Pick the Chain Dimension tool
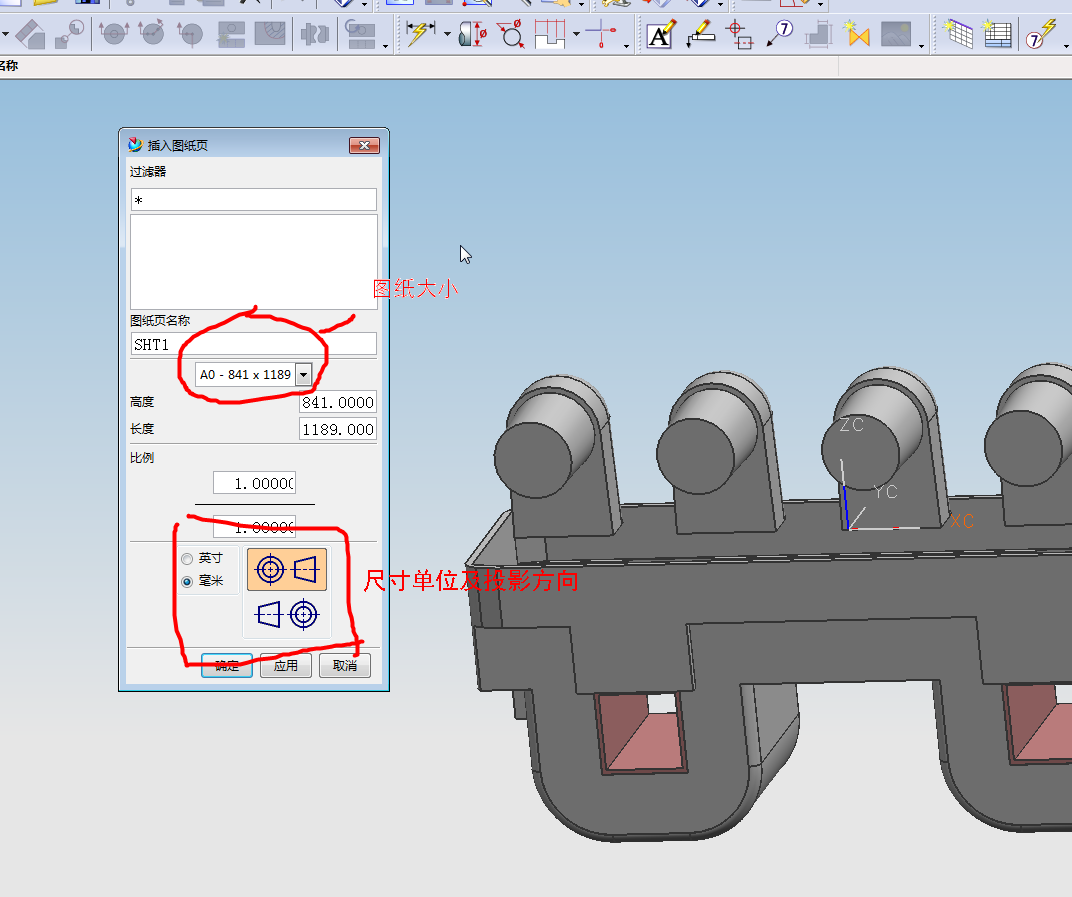This screenshot has width=1072, height=897. coord(550,33)
